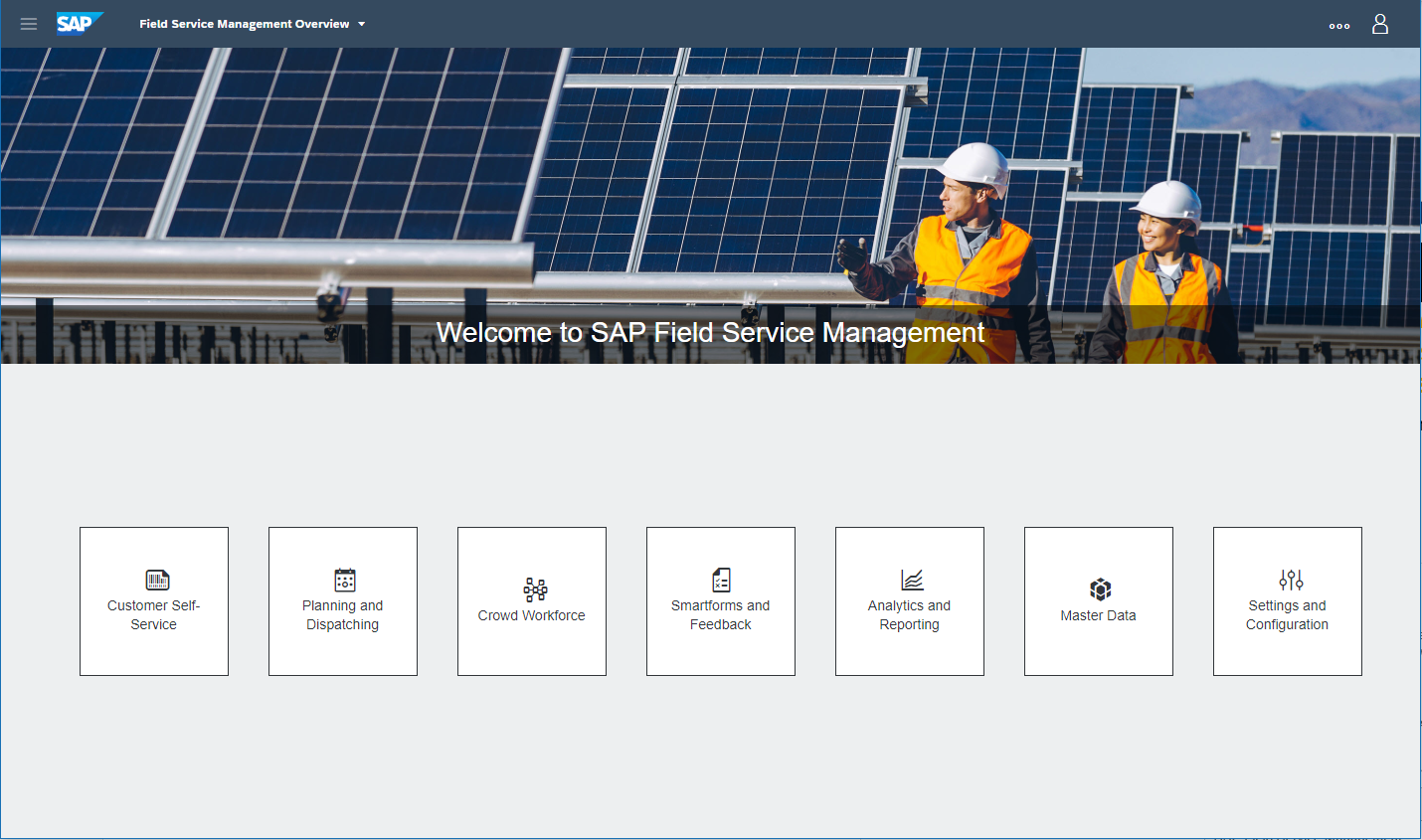The height and width of the screenshot is (840, 1422).
Task: Click the Master Data cube icon
Action: [1100, 589]
